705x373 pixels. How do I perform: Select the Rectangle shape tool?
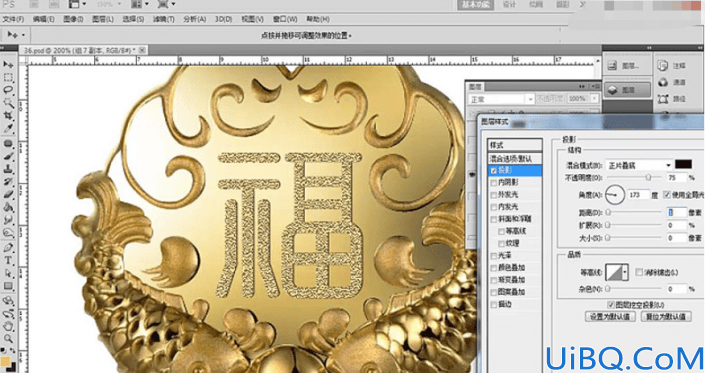coord(8,285)
